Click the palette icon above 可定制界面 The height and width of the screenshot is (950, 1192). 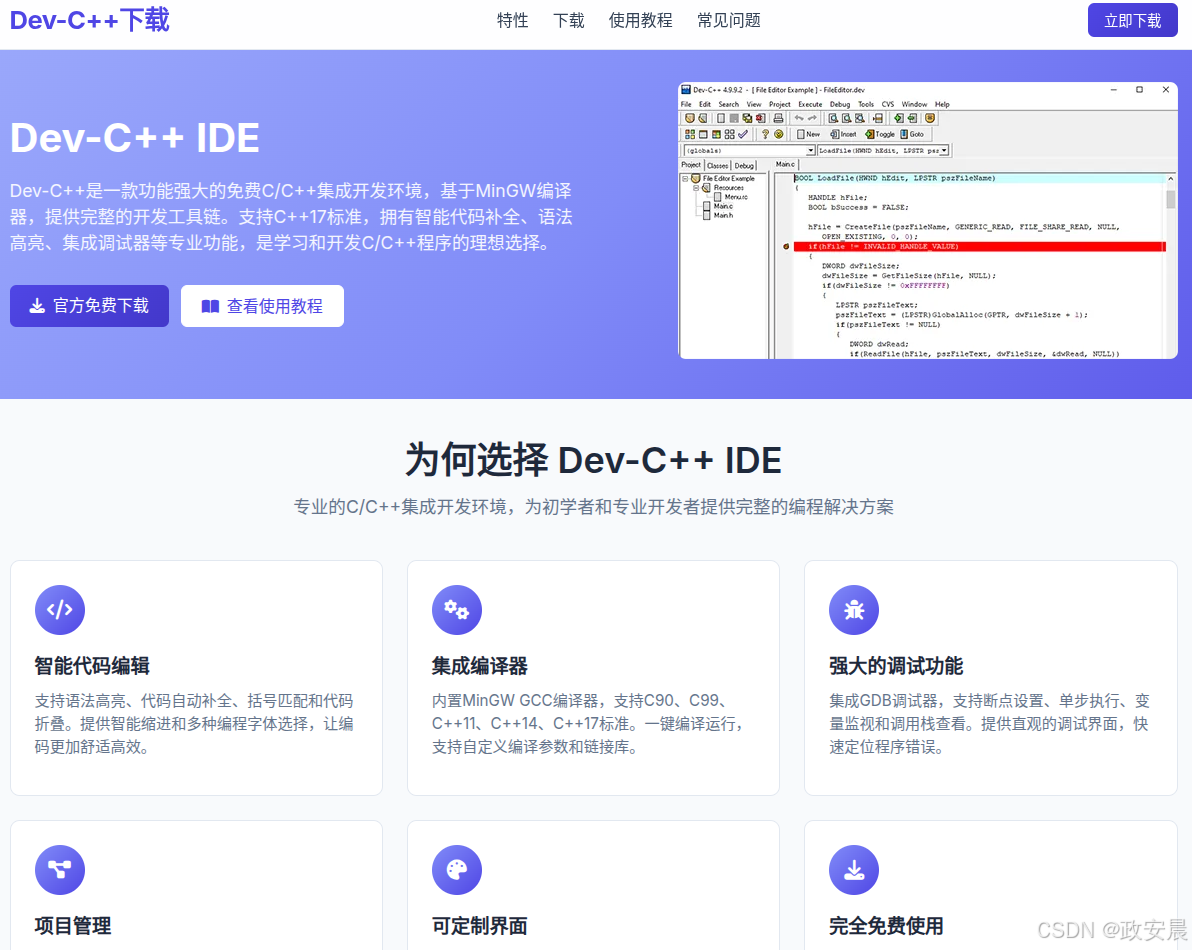coord(457,869)
